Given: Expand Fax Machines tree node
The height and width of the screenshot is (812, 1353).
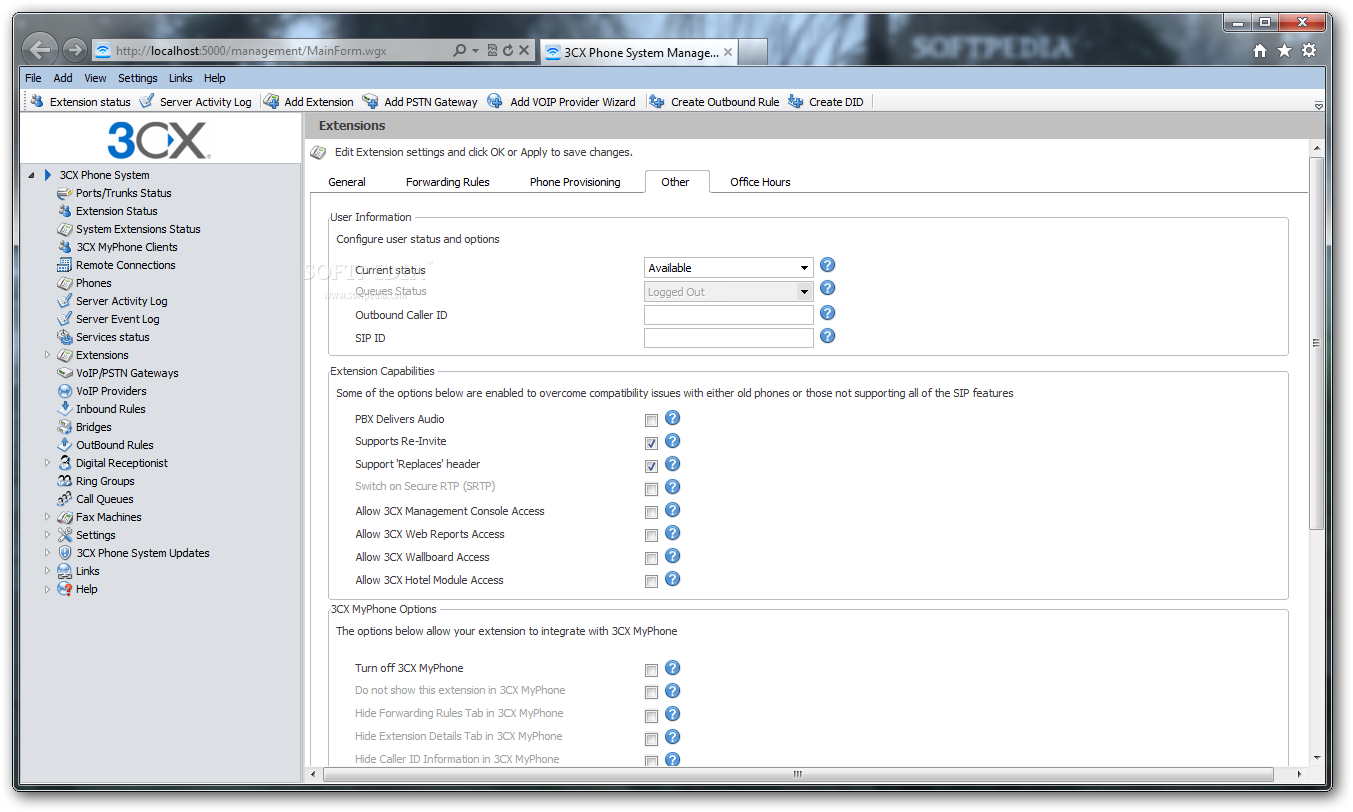Looking at the screenshot, I should [x=47, y=517].
